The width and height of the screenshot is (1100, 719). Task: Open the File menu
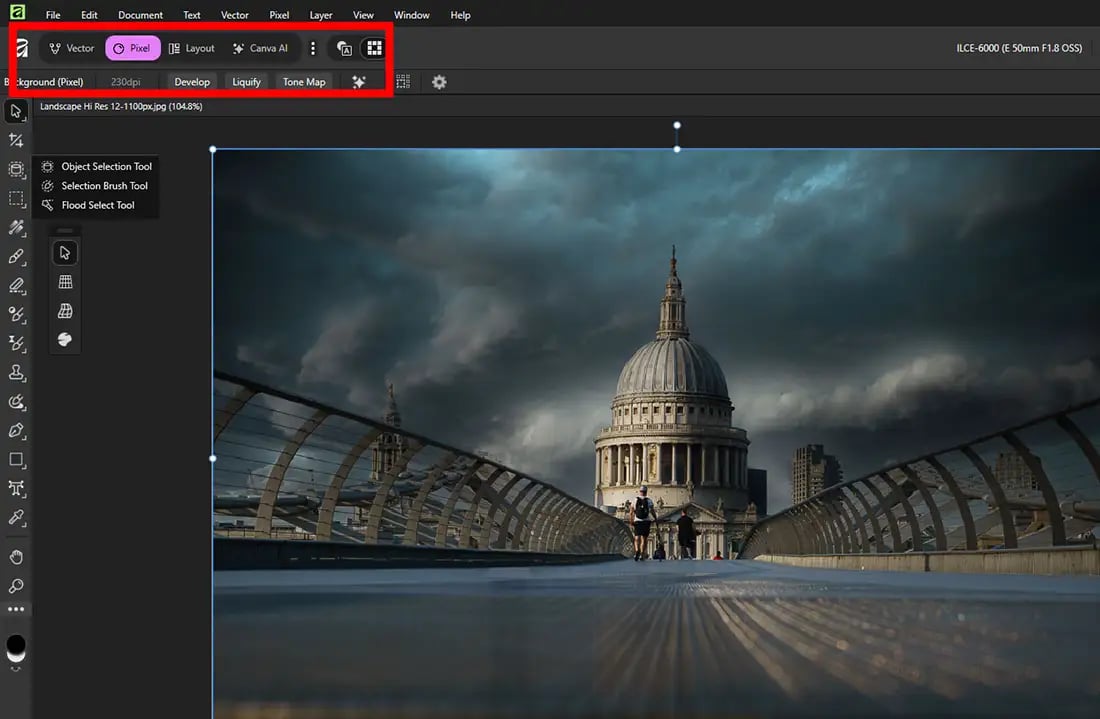click(53, 15)
